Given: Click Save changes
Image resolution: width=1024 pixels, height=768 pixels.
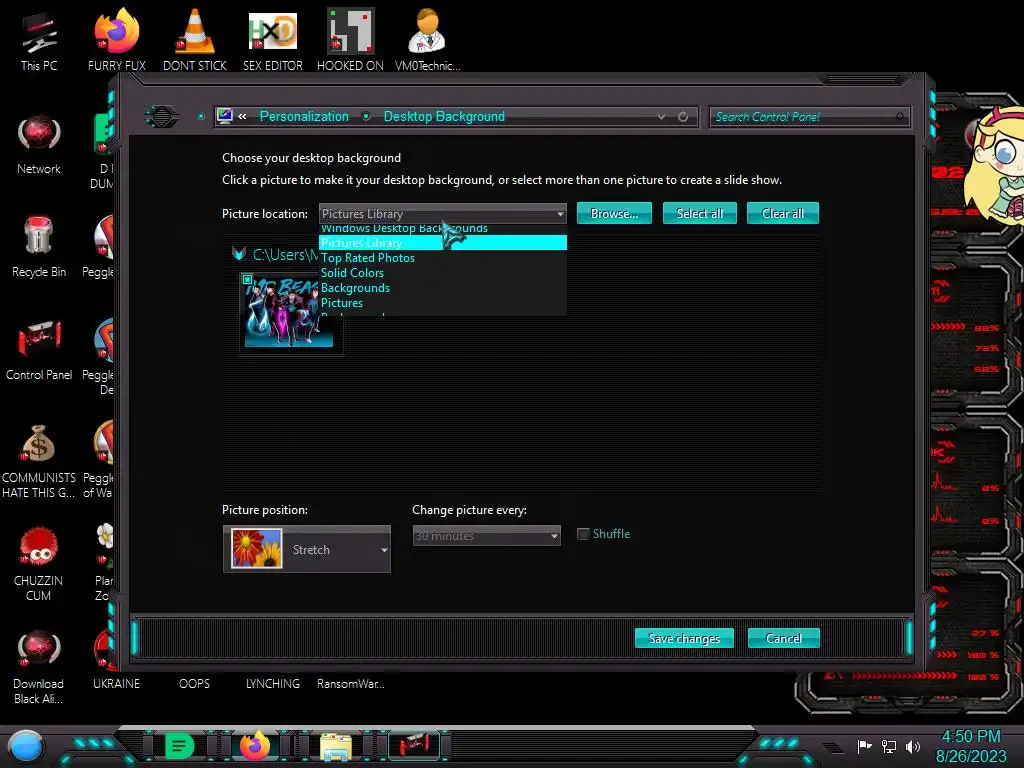Looking at the screenshot, I should click(684, 638).
